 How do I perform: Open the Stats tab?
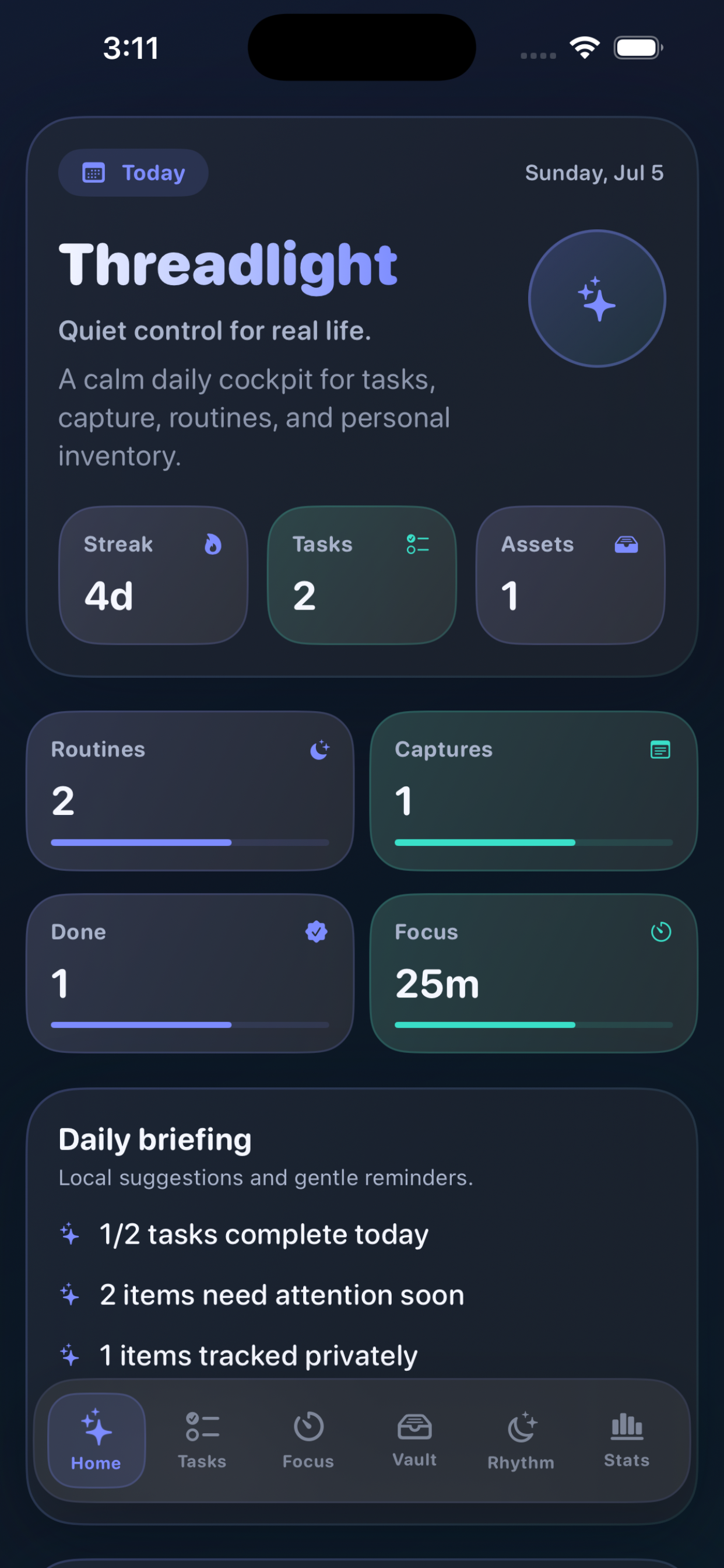click(627, 1440)
